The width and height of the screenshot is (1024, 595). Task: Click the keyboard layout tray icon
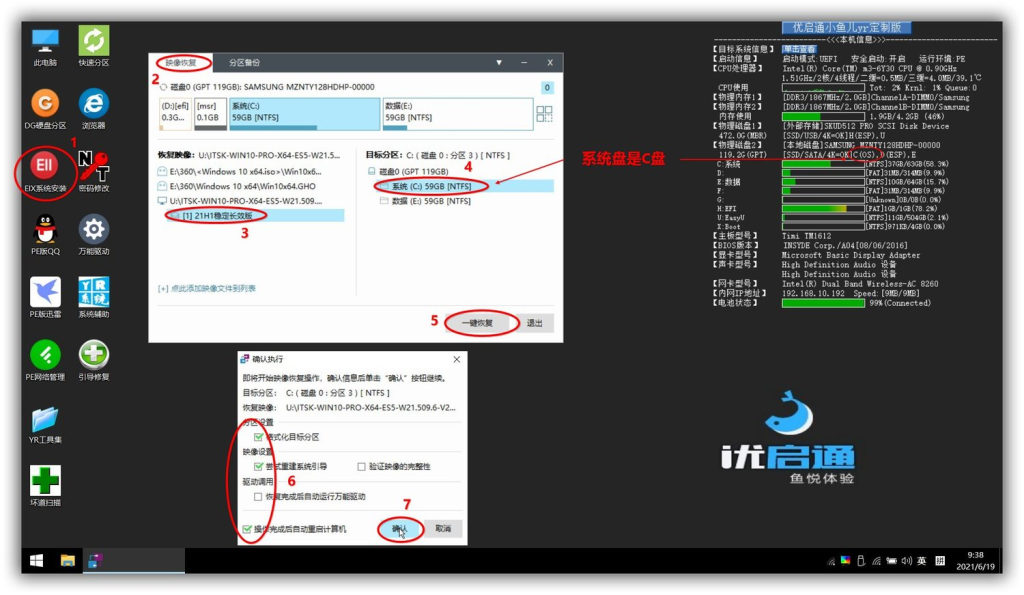[940, 561]
